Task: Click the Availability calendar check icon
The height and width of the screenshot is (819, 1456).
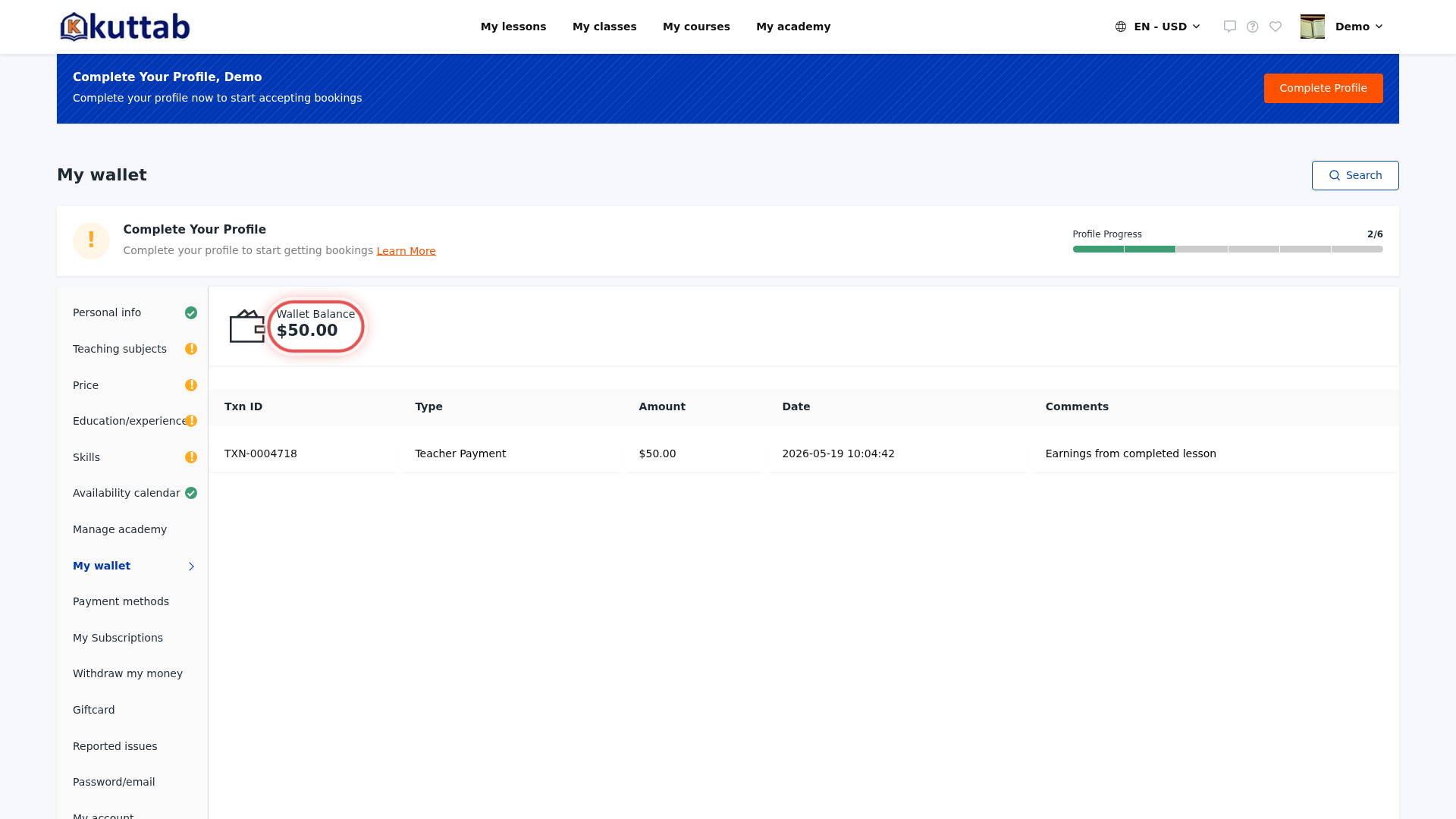Action: [x=191, y=493]
